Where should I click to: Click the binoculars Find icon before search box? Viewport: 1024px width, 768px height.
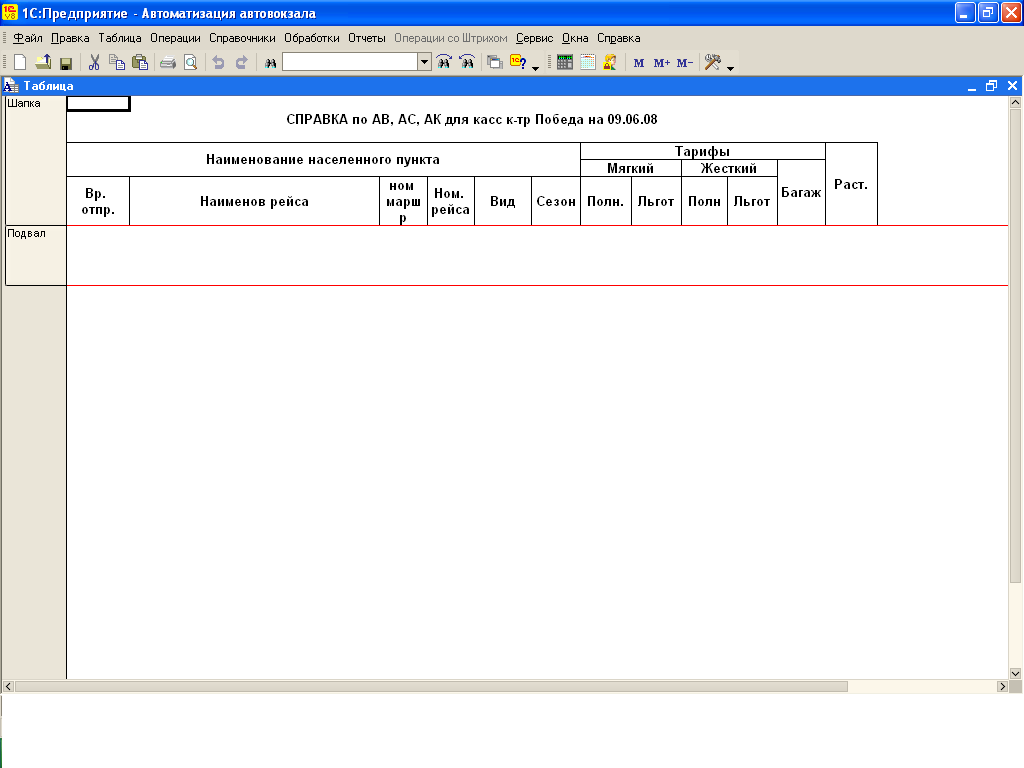coord(270,63)
